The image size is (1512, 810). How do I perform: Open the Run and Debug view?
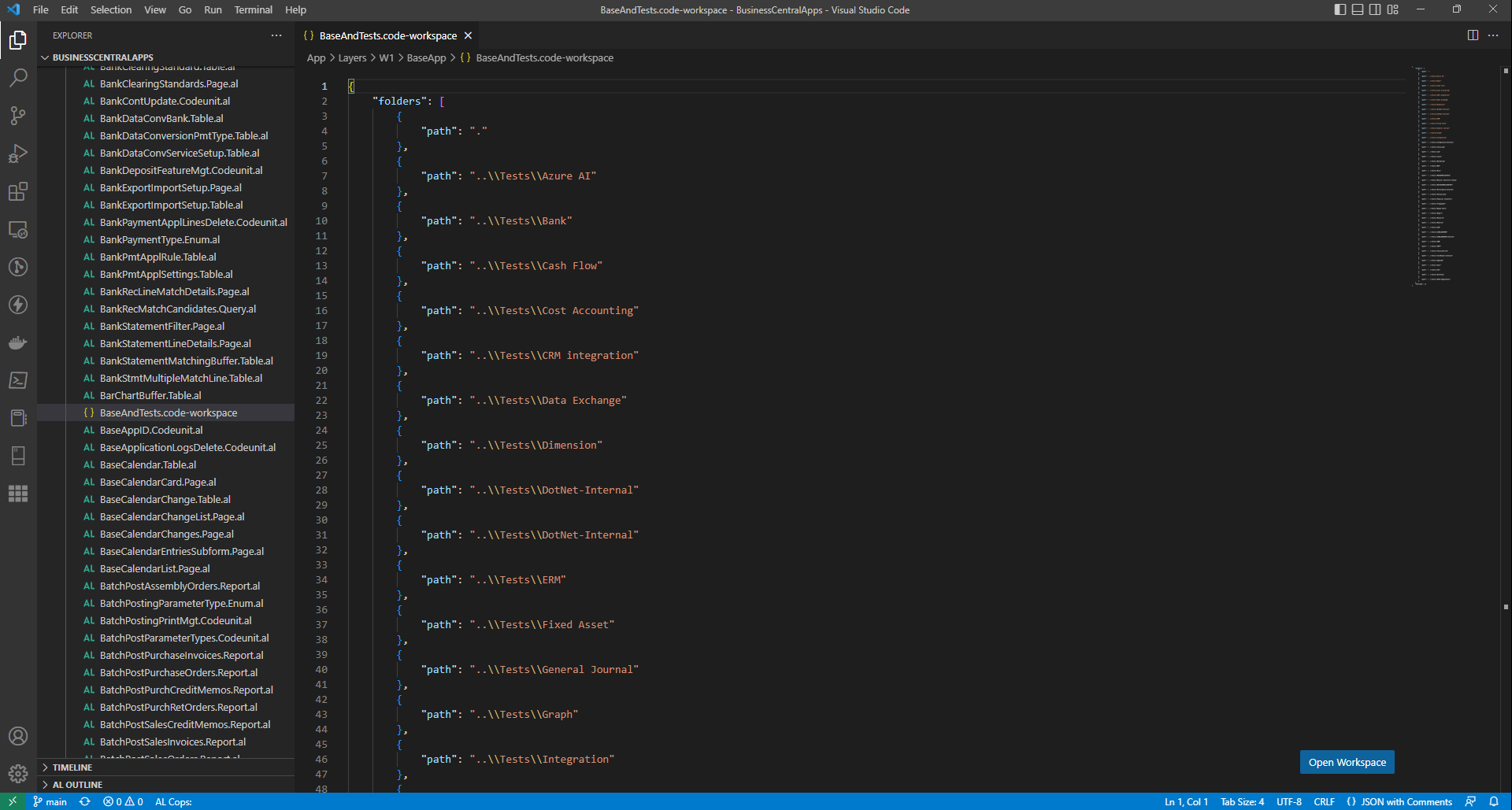(x=18, y=153)
